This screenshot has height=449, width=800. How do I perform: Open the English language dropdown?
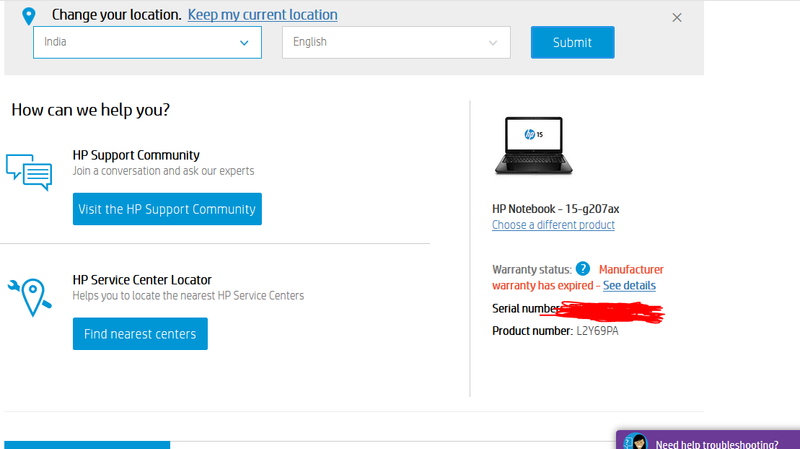pyautogui.click(x=396, y=42)
